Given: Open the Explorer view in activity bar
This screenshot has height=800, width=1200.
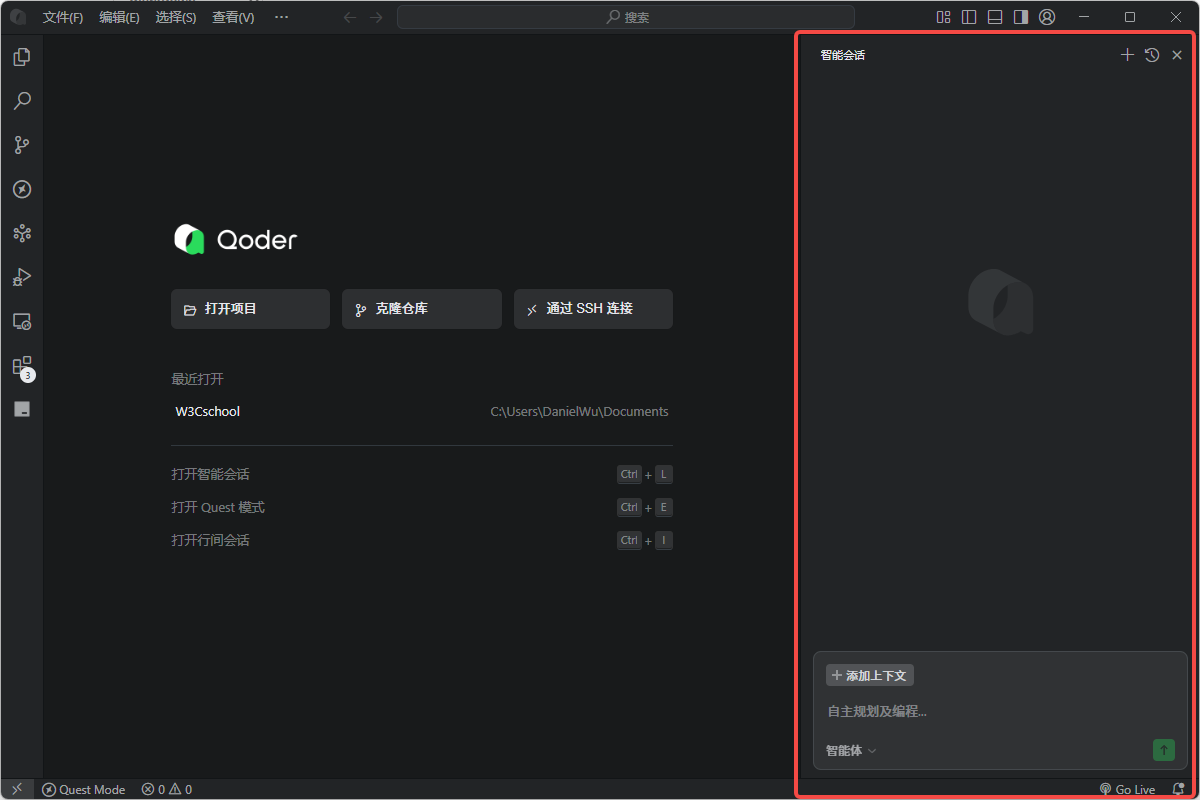Looking at the screenshot, I should click(22, 57).
